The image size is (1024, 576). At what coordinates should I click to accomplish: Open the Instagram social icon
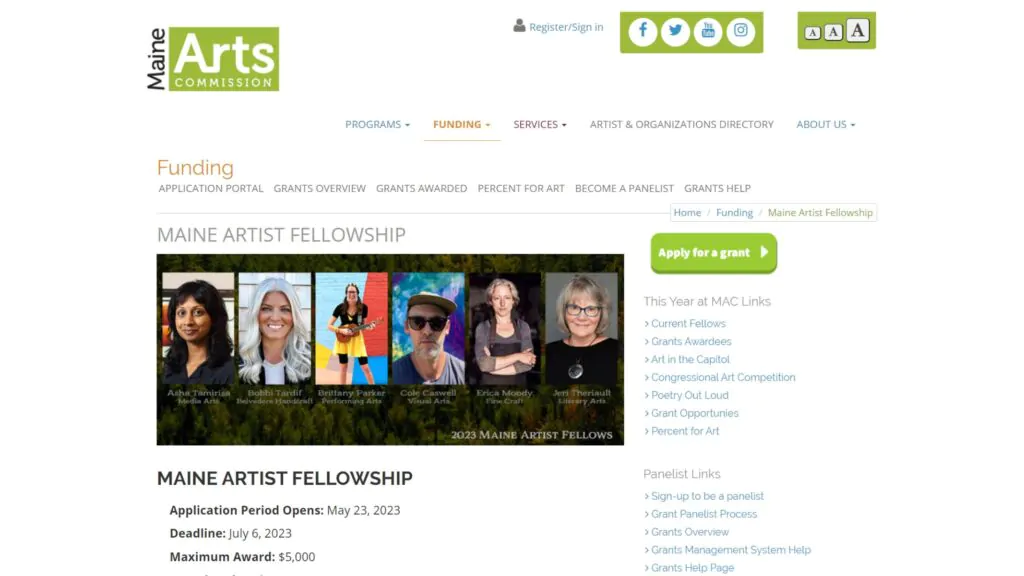pos(741,31)
